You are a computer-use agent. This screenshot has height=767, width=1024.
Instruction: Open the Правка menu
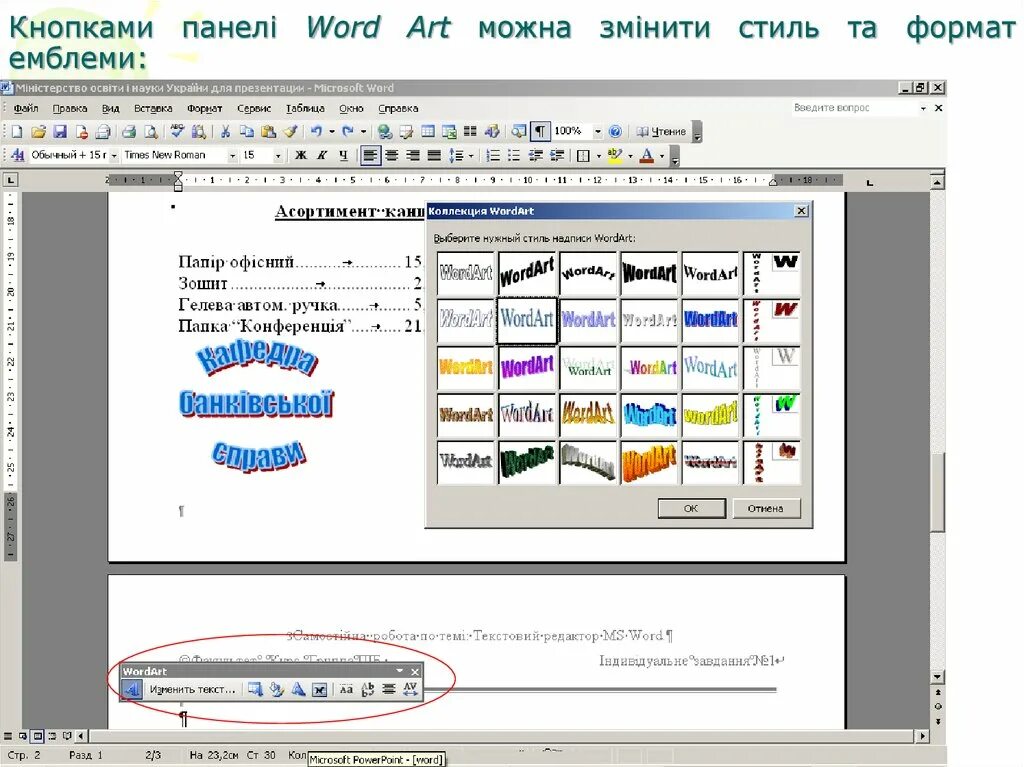(x=70, y=108)
